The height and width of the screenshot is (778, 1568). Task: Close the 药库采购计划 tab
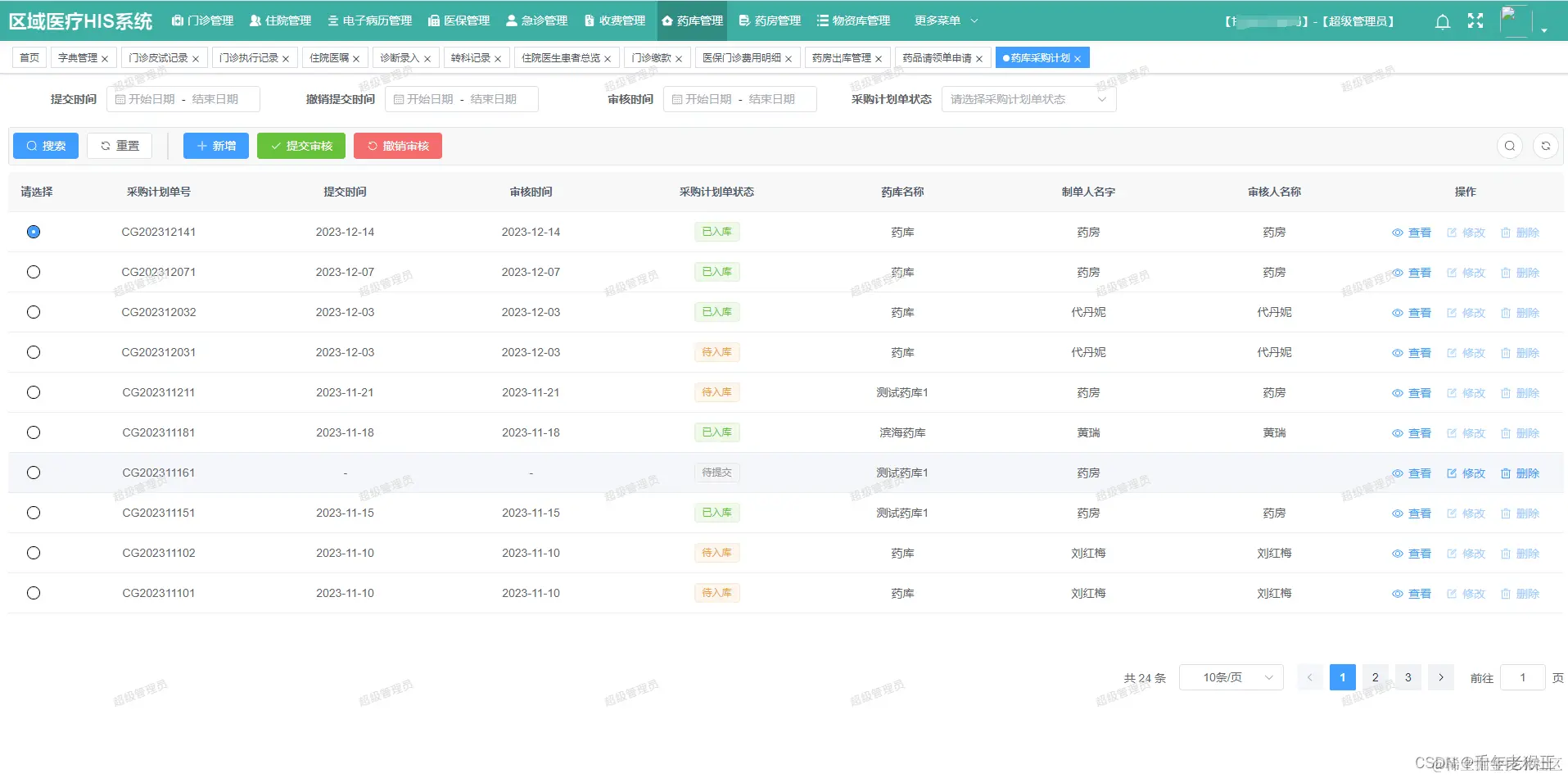(1078, 59)
